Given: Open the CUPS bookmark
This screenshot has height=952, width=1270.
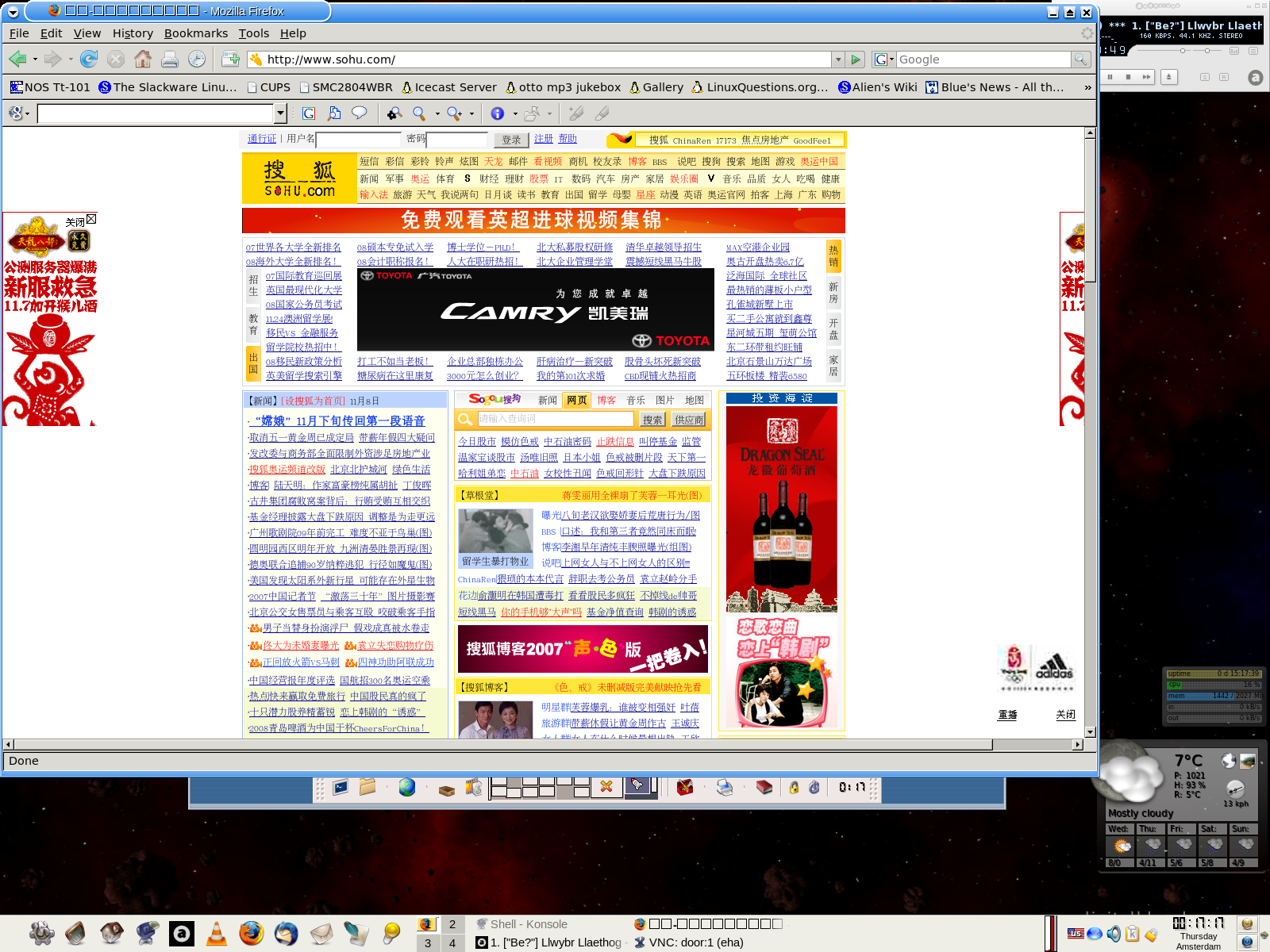Looking at the screenshot, I should 268,87.
